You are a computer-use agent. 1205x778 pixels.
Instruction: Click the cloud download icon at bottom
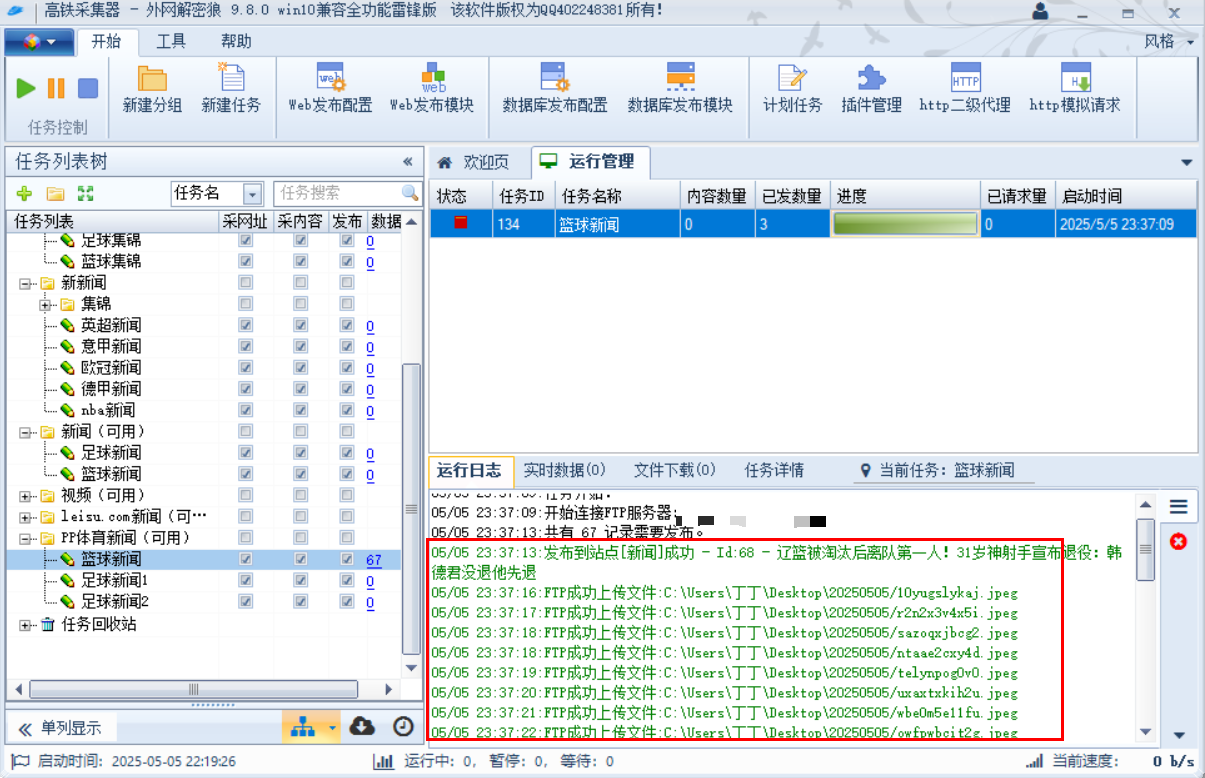point(362,727)
